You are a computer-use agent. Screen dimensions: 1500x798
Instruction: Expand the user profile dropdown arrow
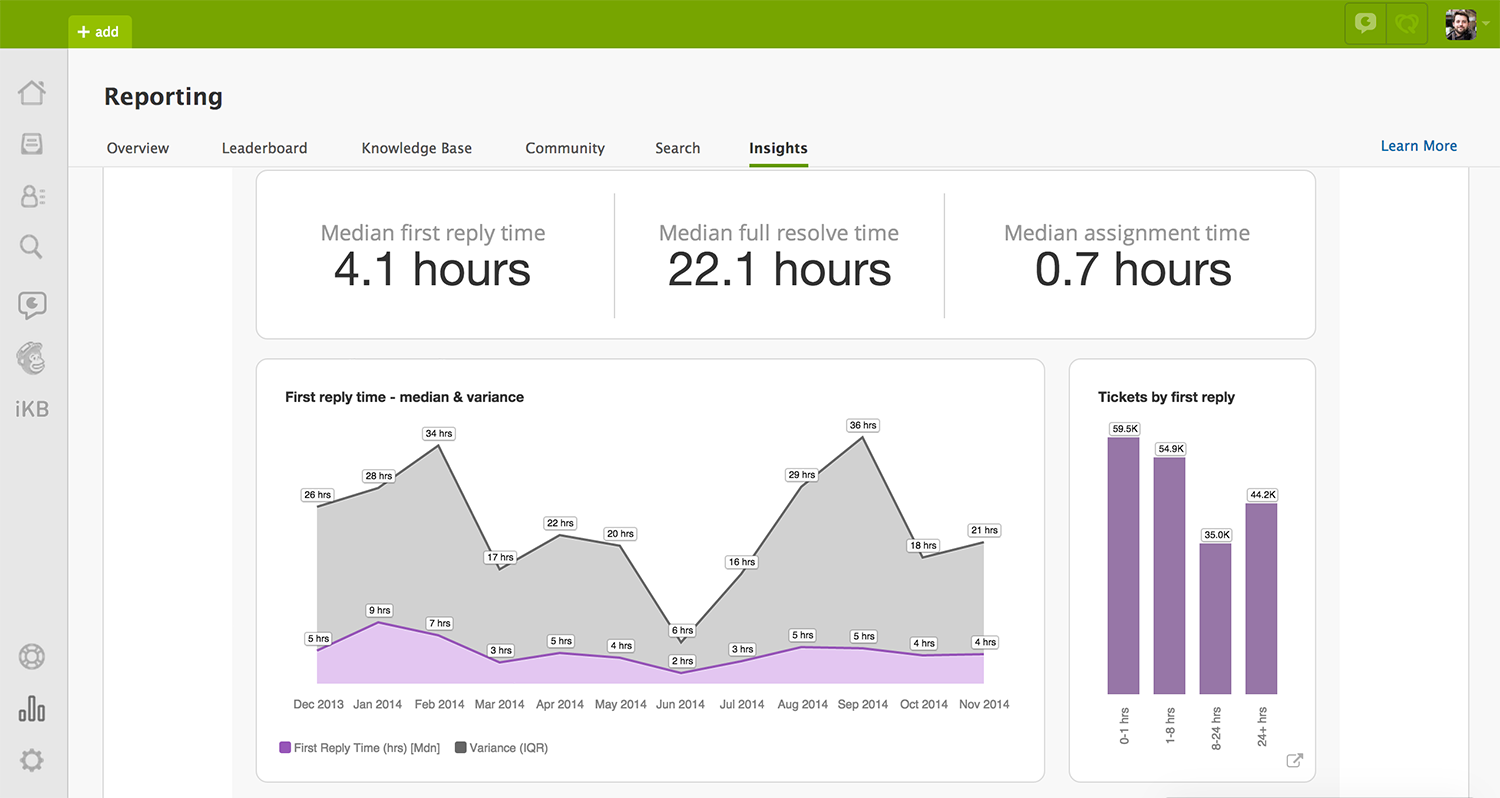1485,25
